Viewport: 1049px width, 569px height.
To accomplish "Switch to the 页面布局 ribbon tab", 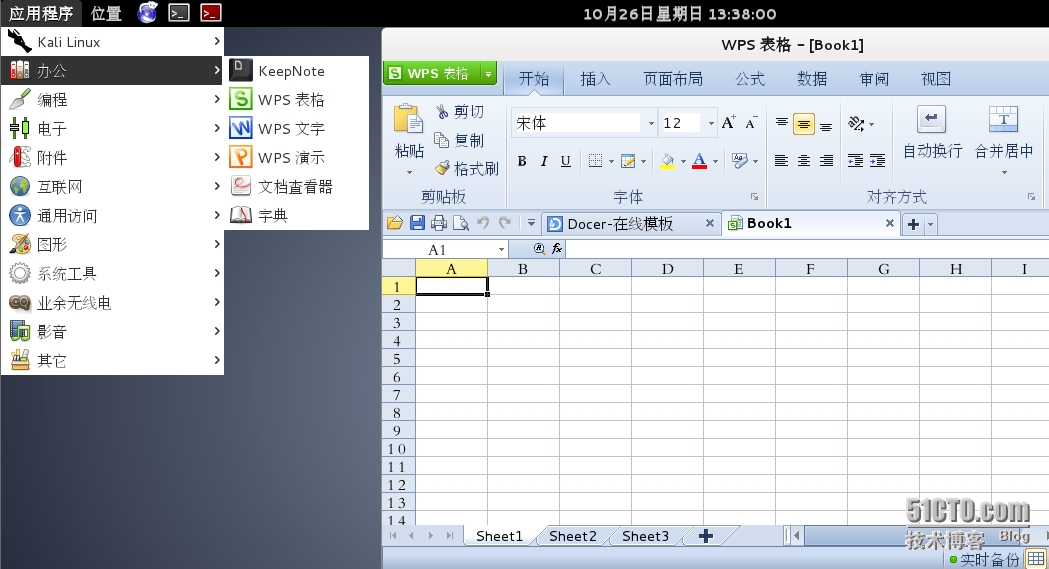I will tap(673, 79).
